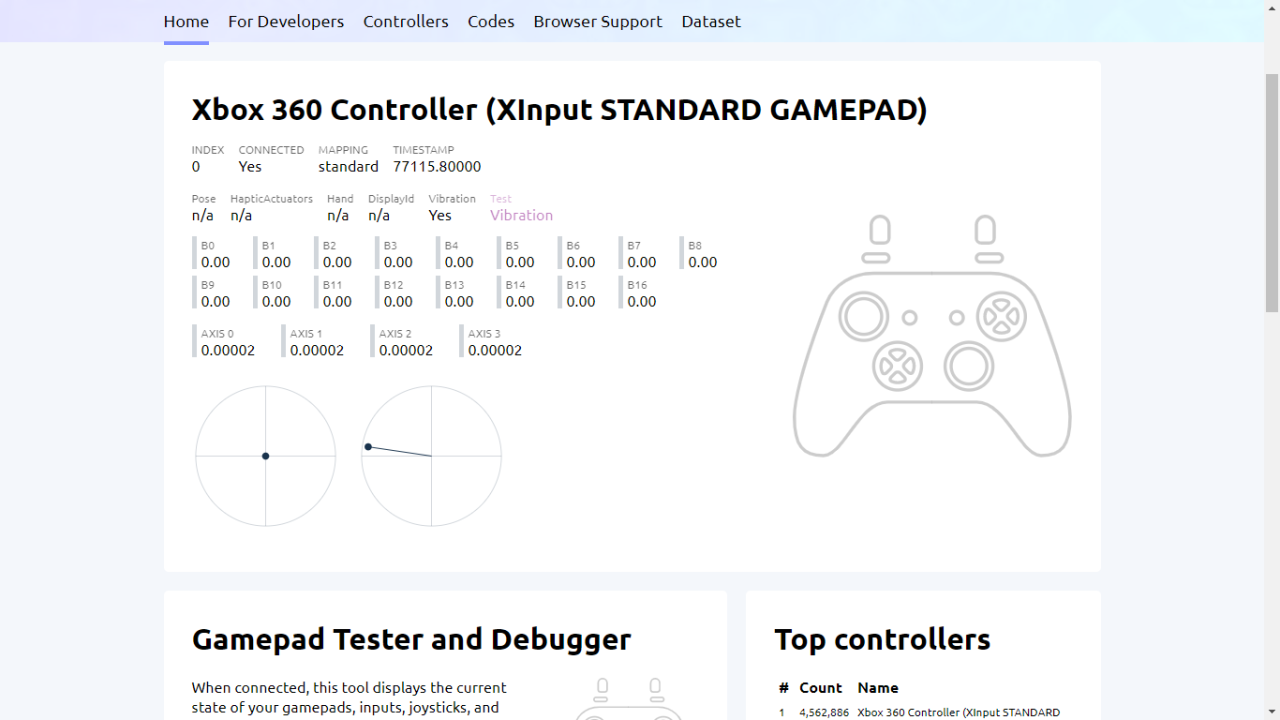Click the right joystick position dot
The width and height of the screenshot is (1280, 720).
click(368, 447)
